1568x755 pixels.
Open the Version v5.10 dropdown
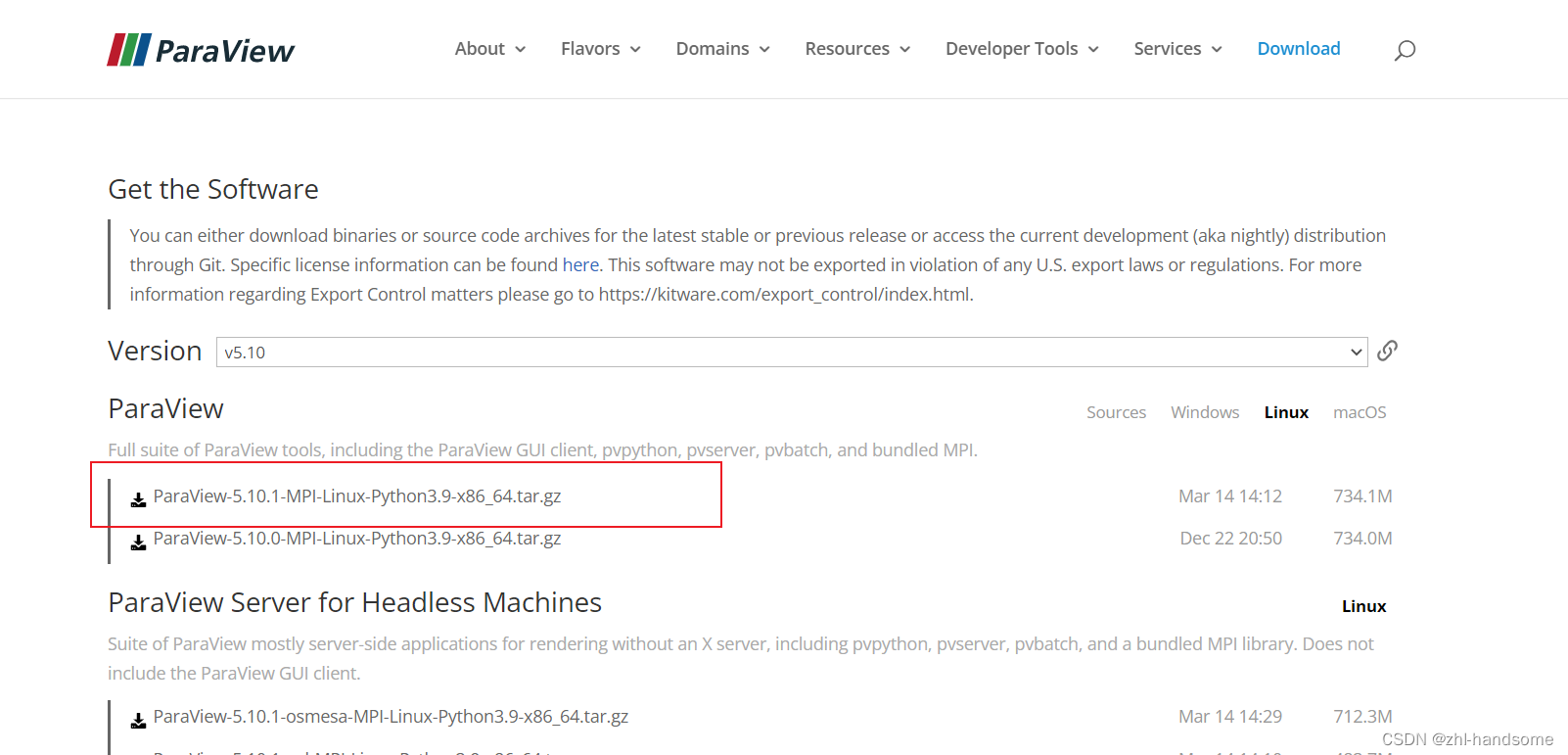pyautogui.click(x=792, y=353)
